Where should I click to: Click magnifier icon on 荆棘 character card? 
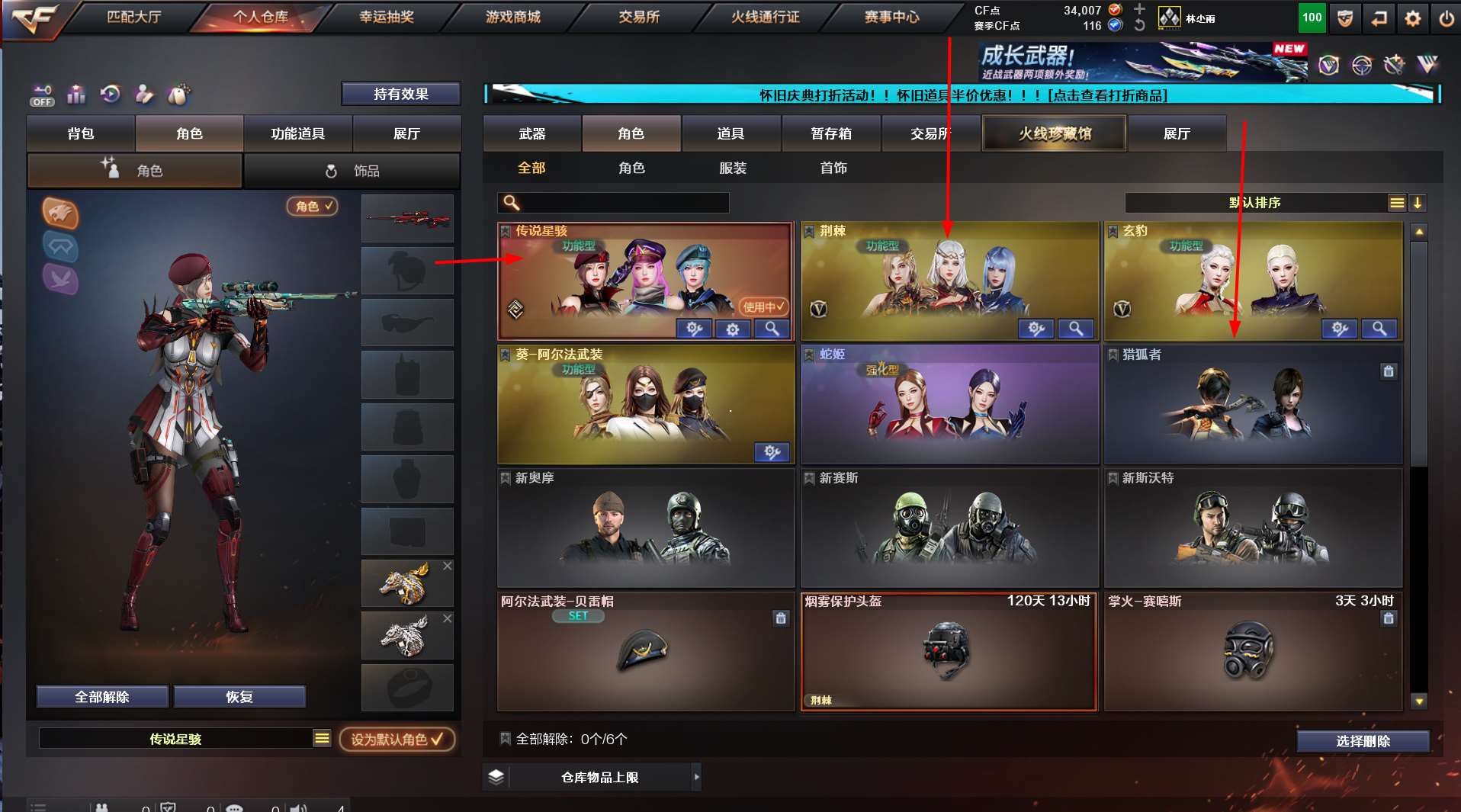click(x=1075, y=329)
